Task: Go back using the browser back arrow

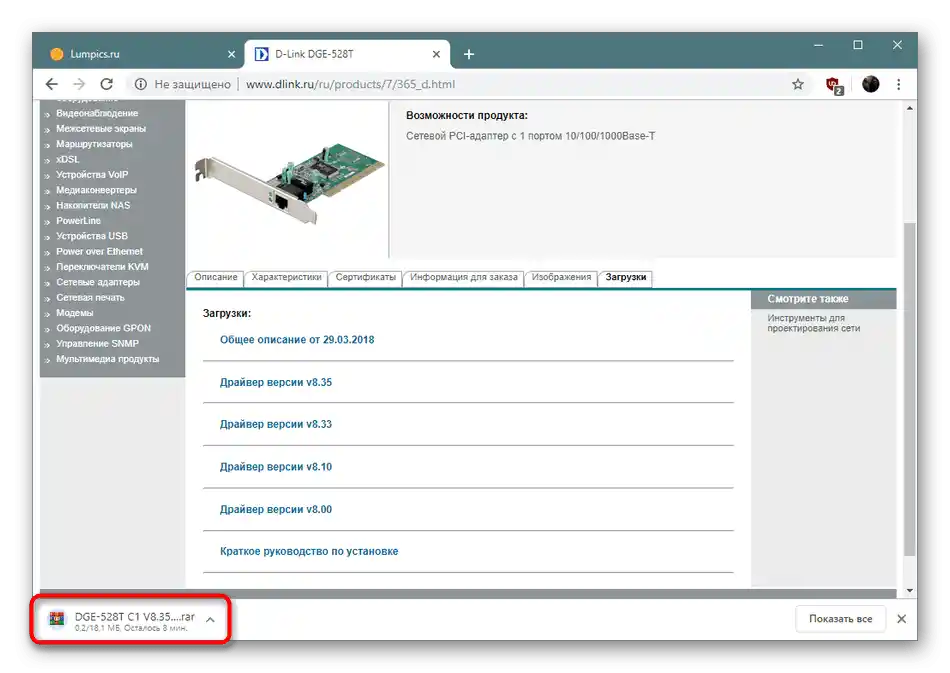Action: pos(52,84)
